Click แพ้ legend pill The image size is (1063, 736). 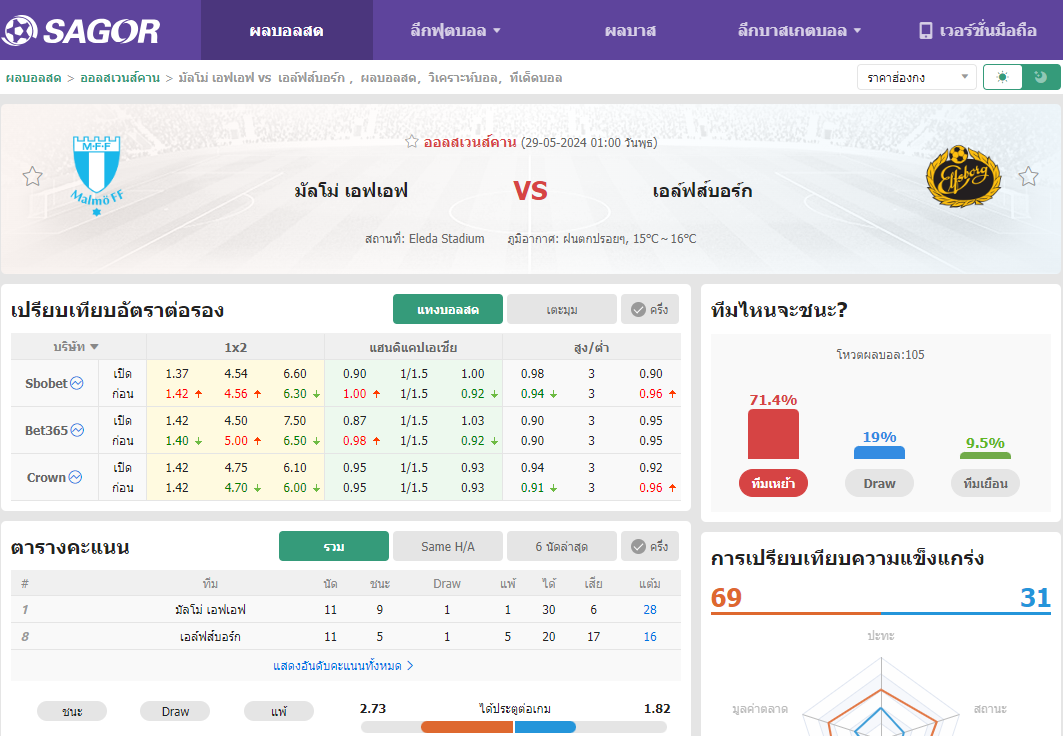pyautogui.click(x=279, y=711)
